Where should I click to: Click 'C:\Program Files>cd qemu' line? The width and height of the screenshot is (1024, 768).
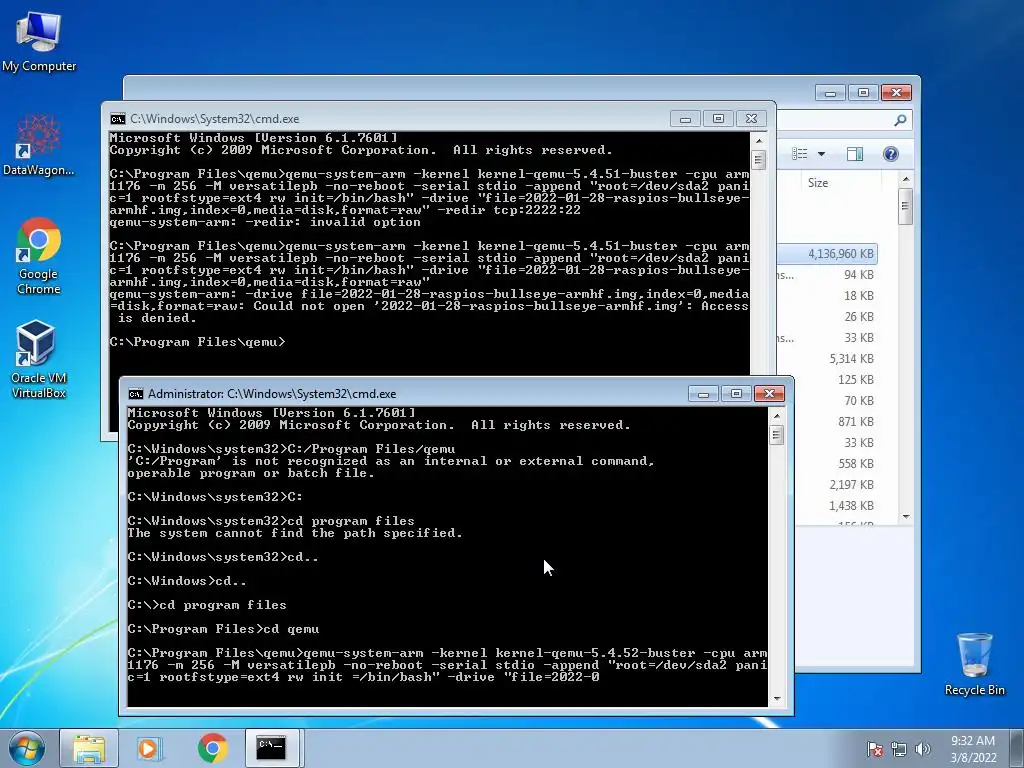pyautogui.click(x=223, y=629)
